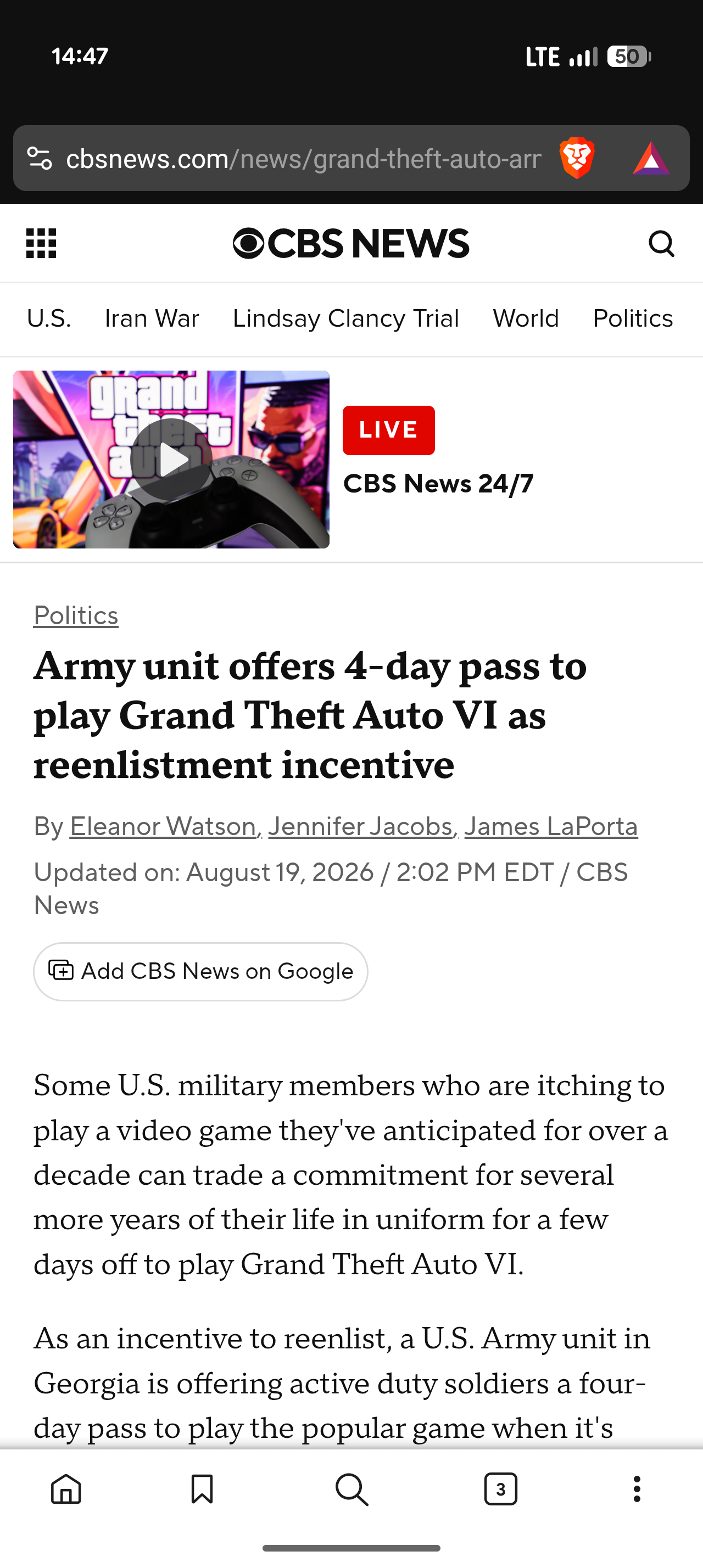The height and width of the screenshot is (1568, 703).
Task: Tap the red LIVE badge
Action: pos(388,430)
